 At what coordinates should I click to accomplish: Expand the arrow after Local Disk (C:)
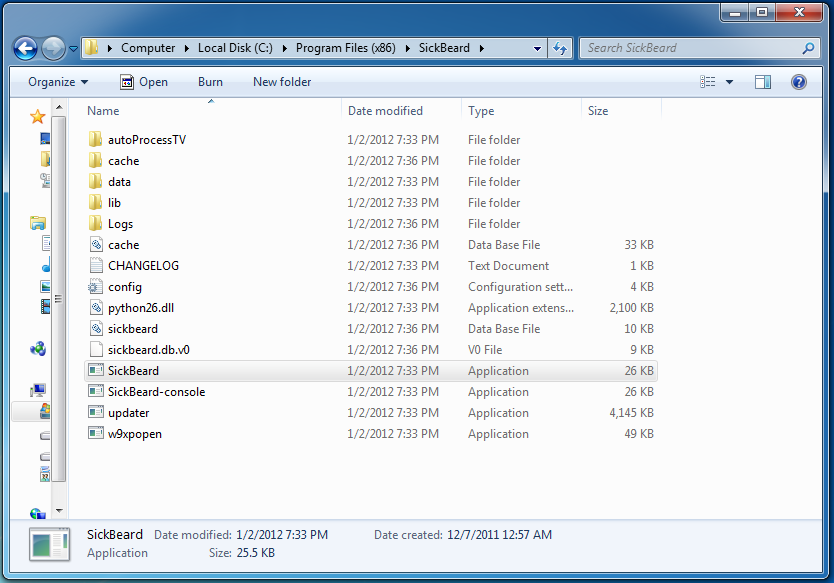coord(285,48)
